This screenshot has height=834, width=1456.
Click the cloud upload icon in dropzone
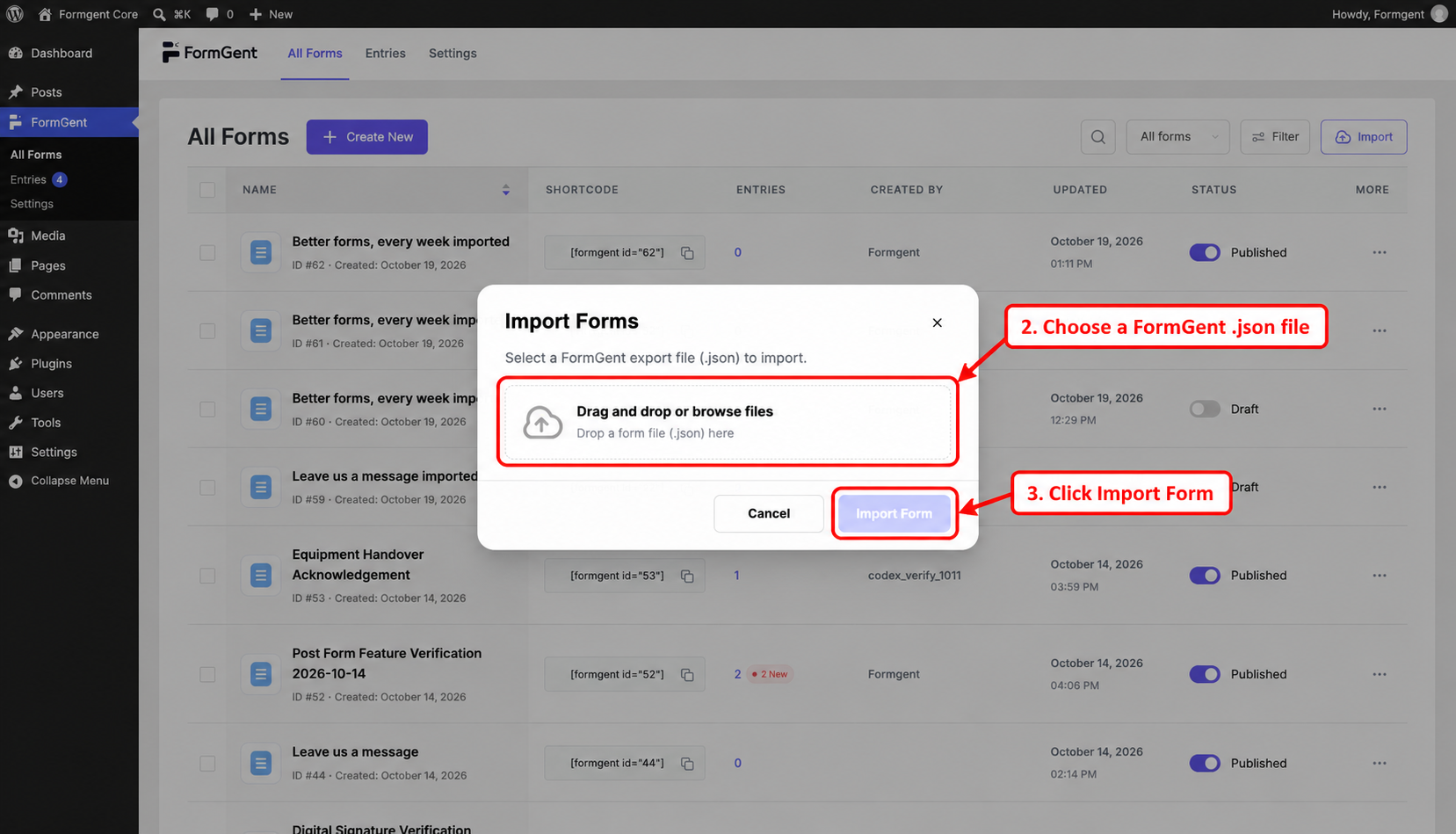[543, 423]
